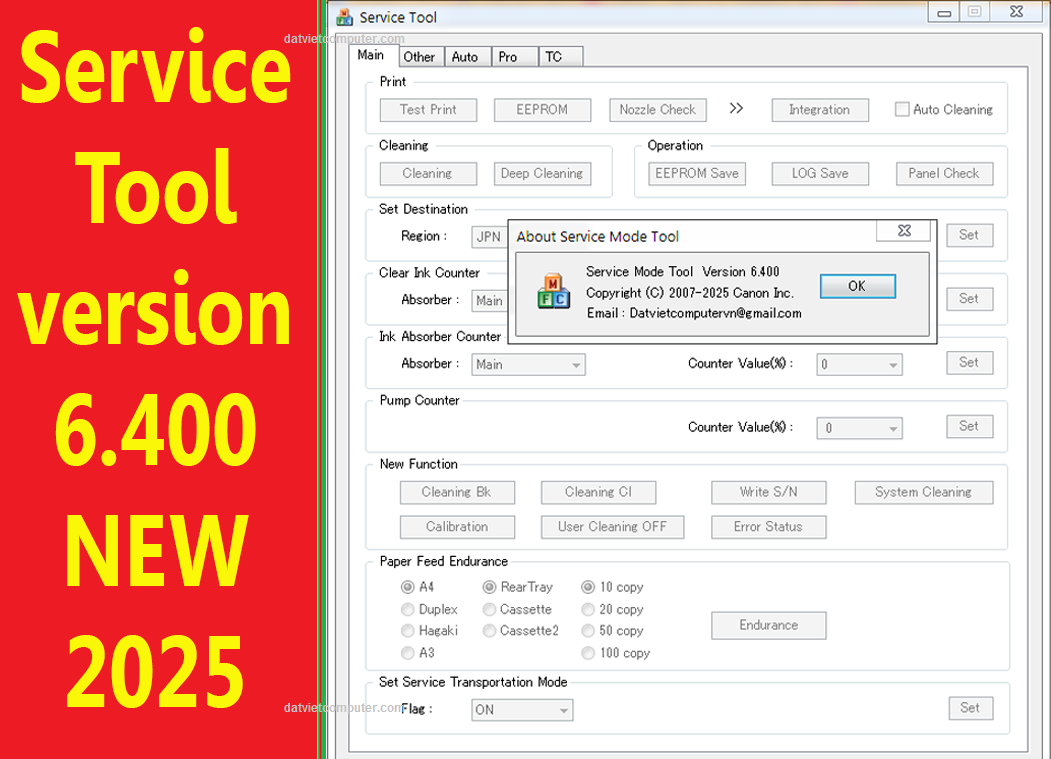1051x759 pixels.
Task: Click the EEPROM Save button
Action: 697,173
